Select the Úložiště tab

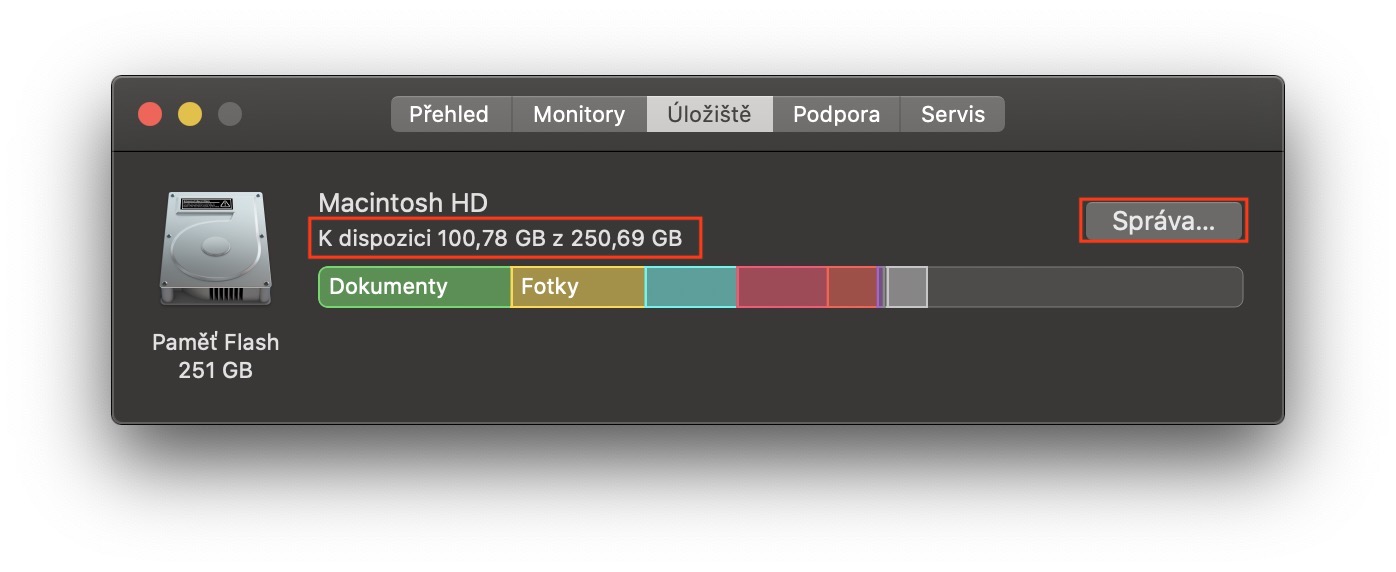coord(709,114)
